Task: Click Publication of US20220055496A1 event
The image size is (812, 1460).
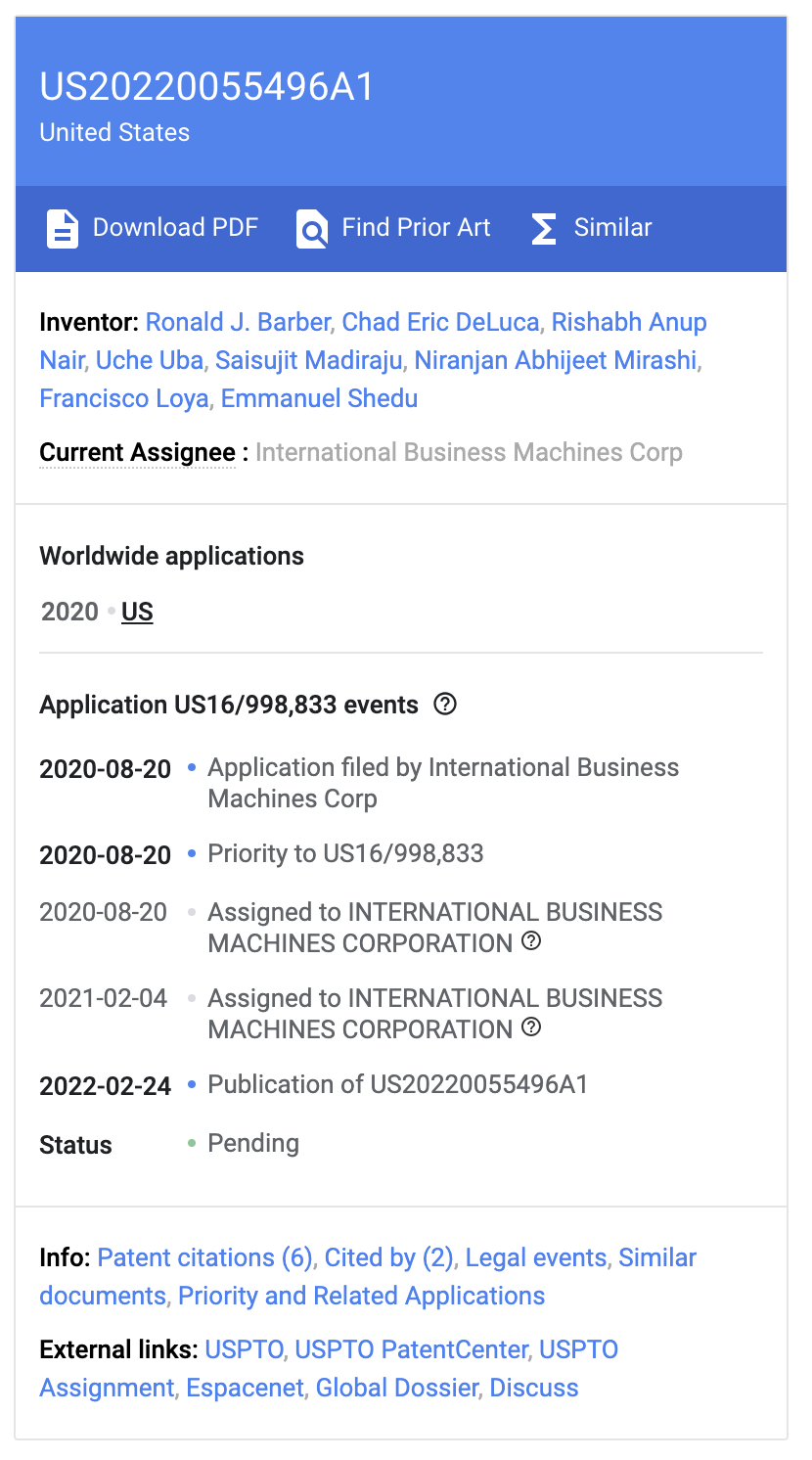Action: click(x=398, y=1084)
